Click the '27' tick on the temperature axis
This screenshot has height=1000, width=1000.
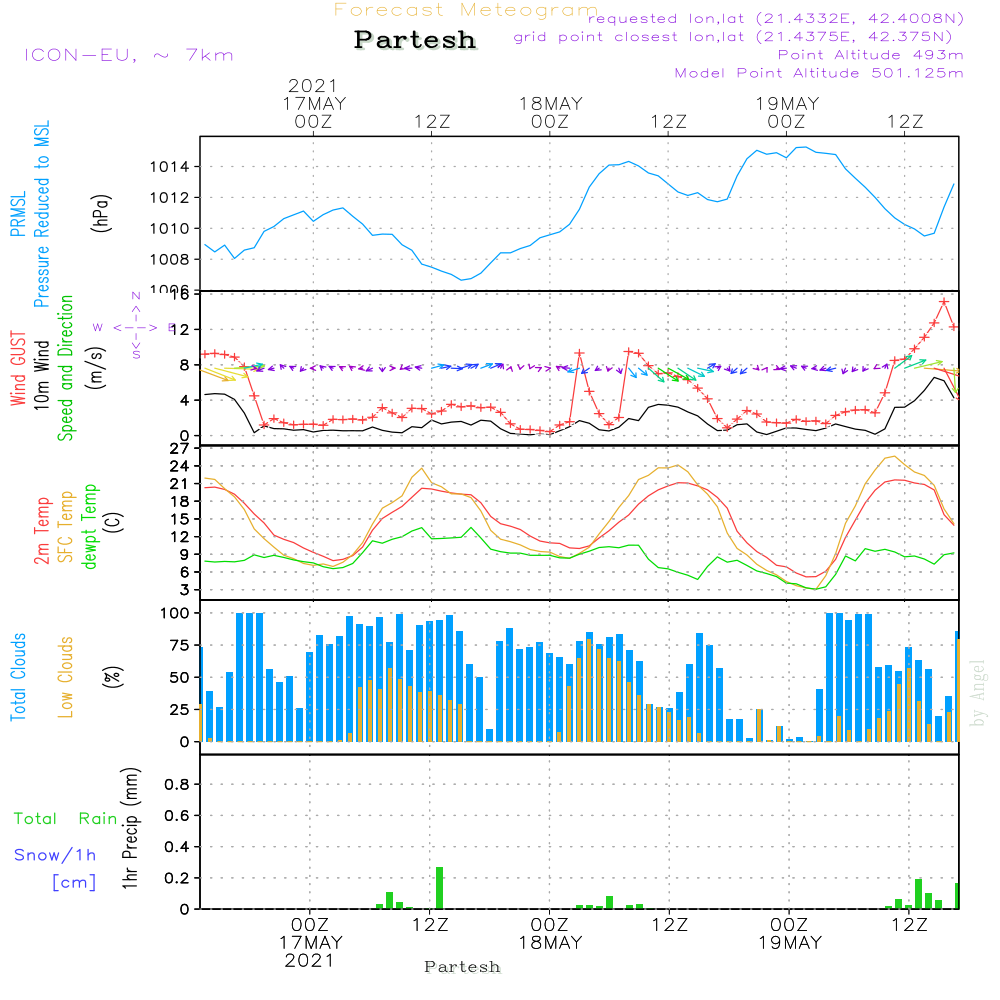coord(179,449)
